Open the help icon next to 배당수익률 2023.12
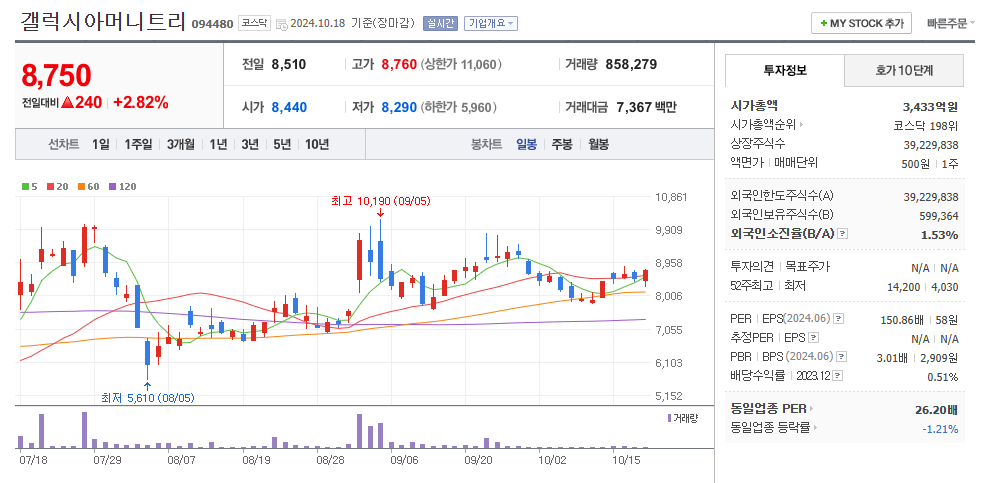This screenshot has height=483, width=992. tap(838, 376)
